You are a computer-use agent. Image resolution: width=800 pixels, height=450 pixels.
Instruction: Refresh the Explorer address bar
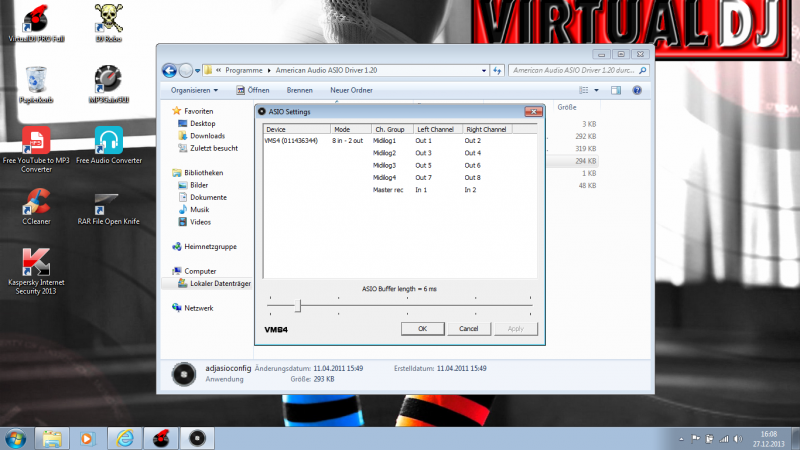click(x=497, y=70)
